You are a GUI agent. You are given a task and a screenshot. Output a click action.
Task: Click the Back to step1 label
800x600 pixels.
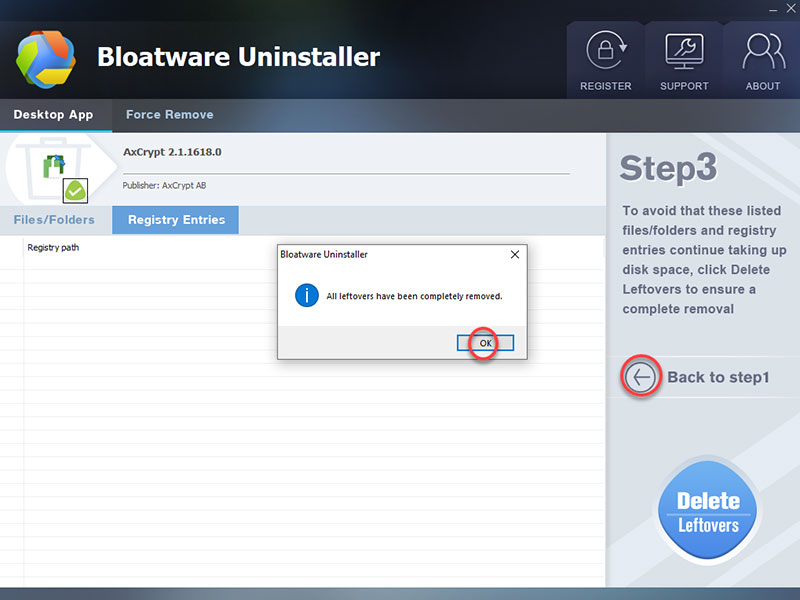[x=718, y=377]
